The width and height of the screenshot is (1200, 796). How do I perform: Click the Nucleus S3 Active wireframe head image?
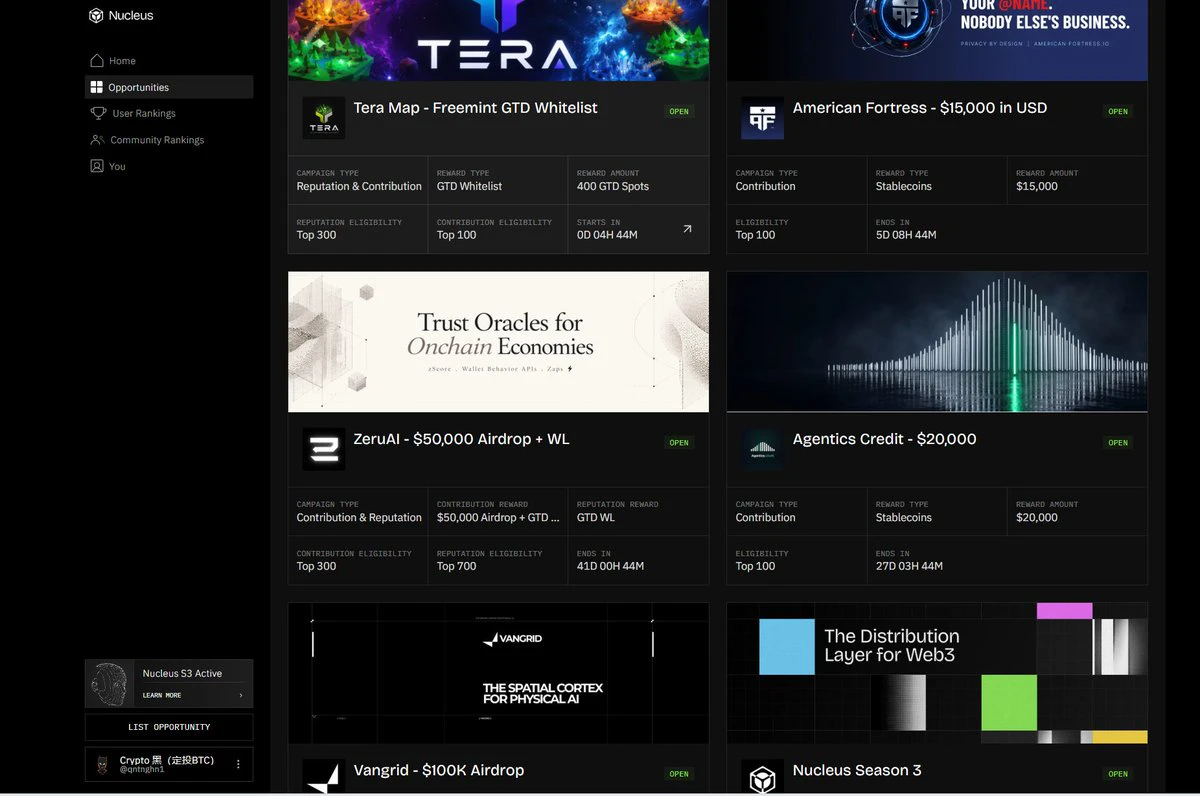[x=110, y=684]
